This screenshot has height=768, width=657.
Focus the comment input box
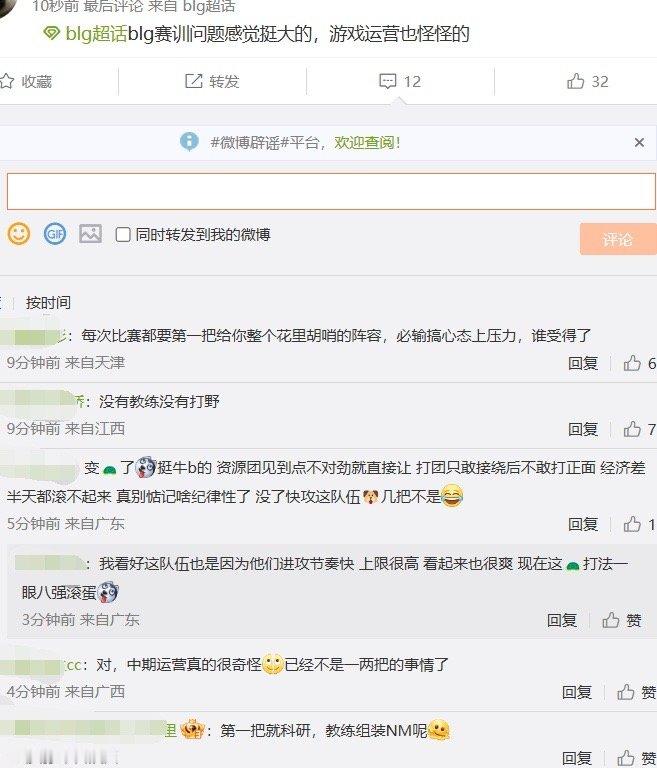click(x=331, y=191)
